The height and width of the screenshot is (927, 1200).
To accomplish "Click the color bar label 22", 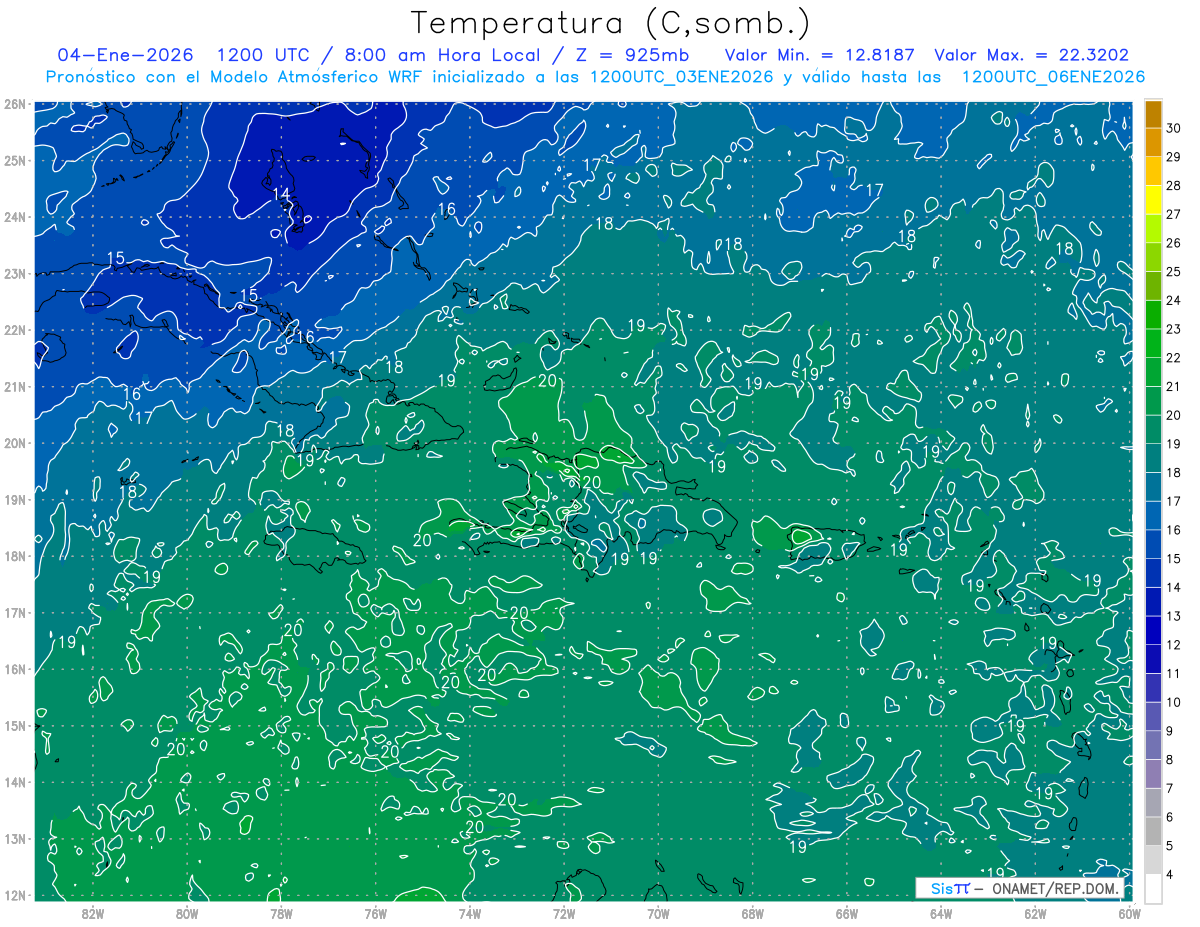I will pyautogui.click(x=1174, y=358).
